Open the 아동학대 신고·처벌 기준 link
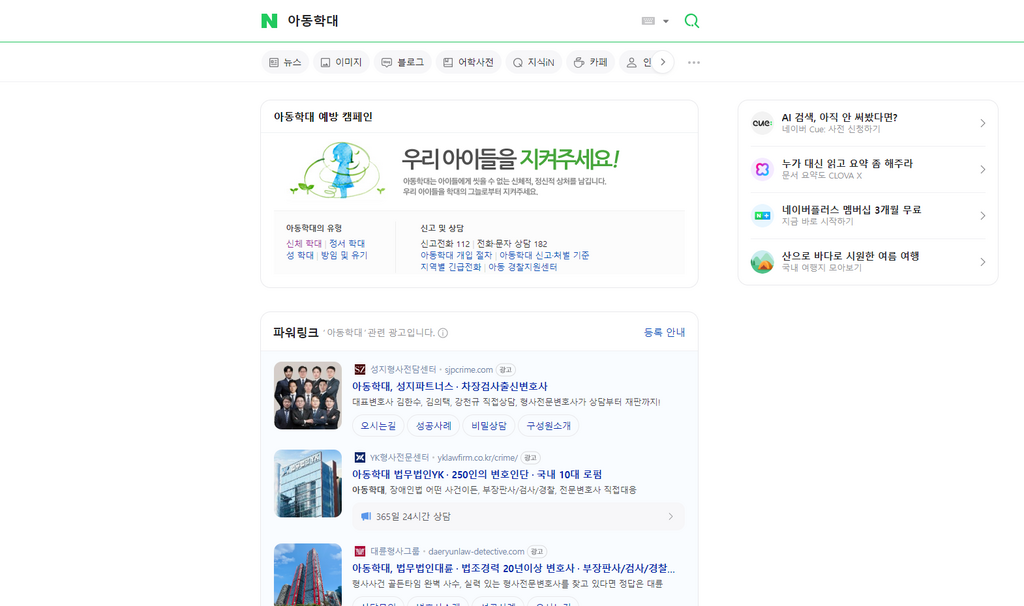The image size is (1024, 606). 544,255
